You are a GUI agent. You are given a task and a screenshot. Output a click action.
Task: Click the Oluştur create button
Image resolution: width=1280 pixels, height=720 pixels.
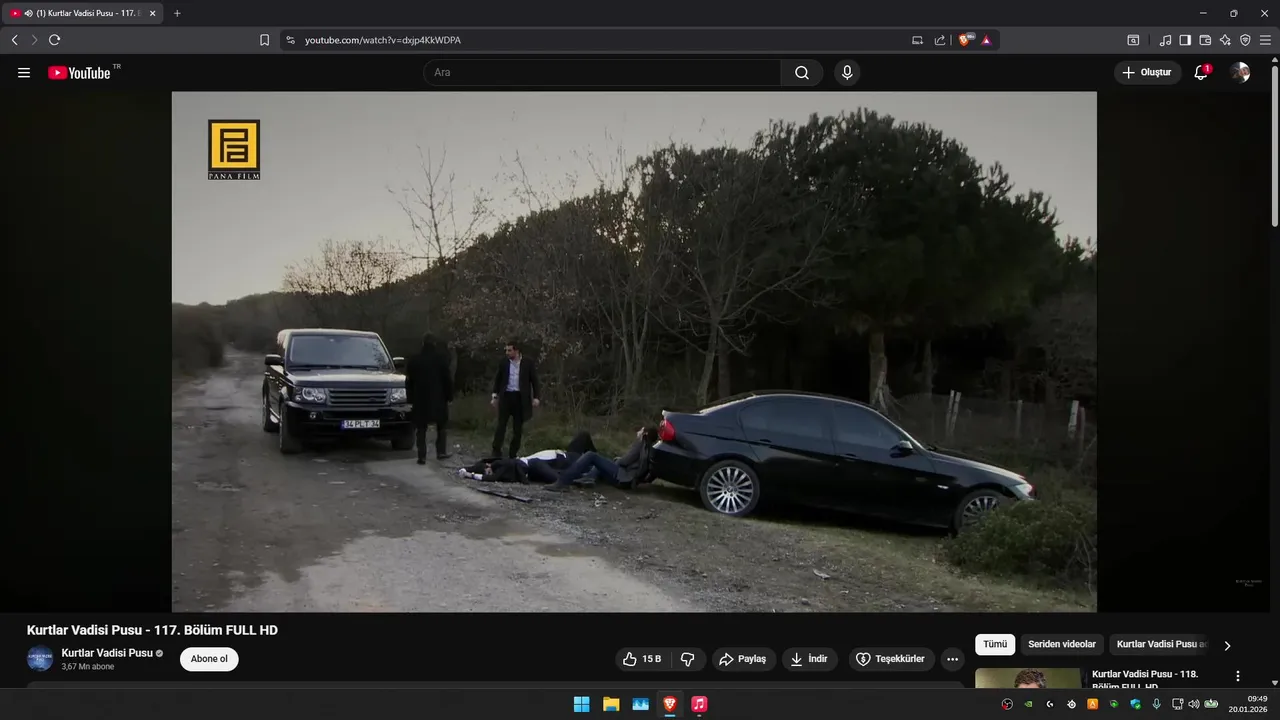click(1147, 72)
